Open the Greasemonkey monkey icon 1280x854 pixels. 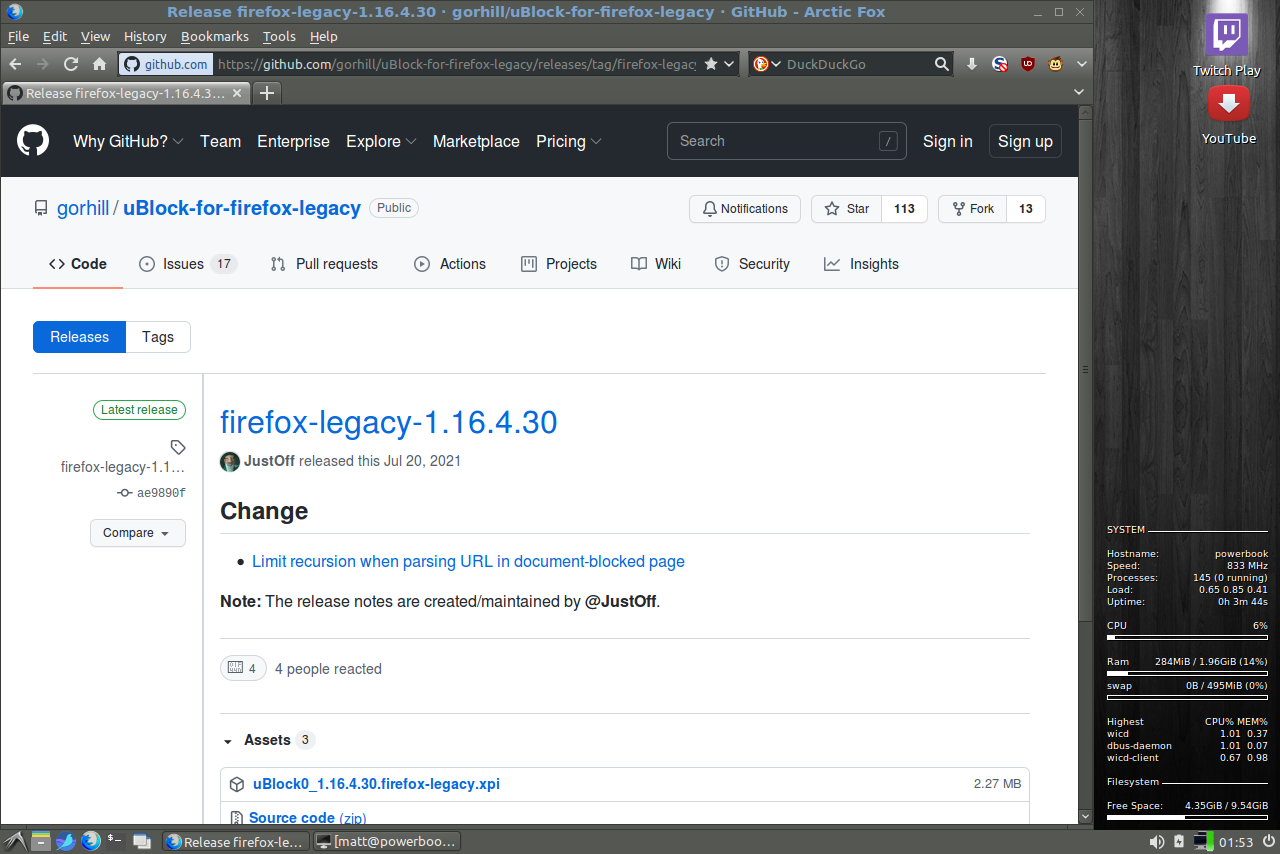point(1055,64)
